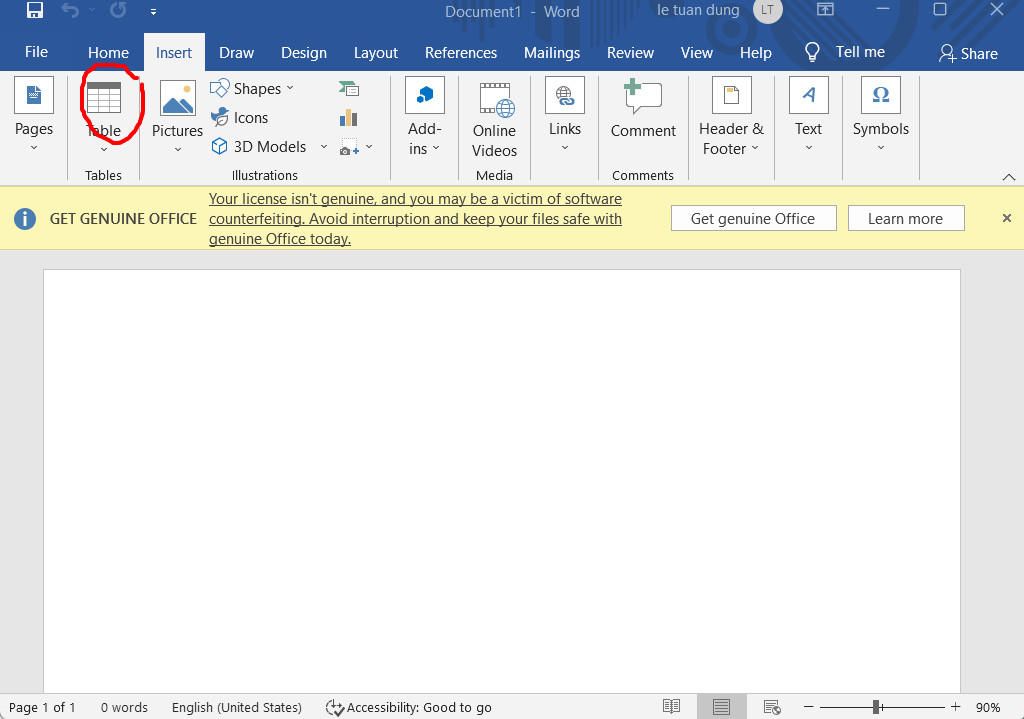Open the license isn't genuine warning link
Viewport: 1024px width, 719px height.
[x=415, y=219]
